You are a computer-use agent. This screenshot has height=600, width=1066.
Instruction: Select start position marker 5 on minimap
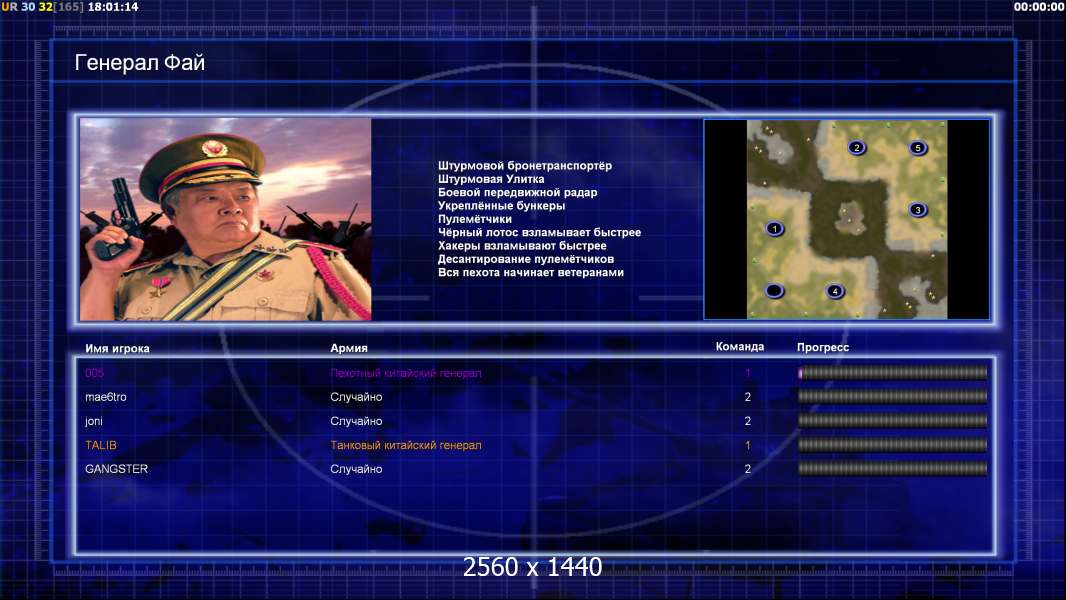pyautogui.click(x=918, y=147)
